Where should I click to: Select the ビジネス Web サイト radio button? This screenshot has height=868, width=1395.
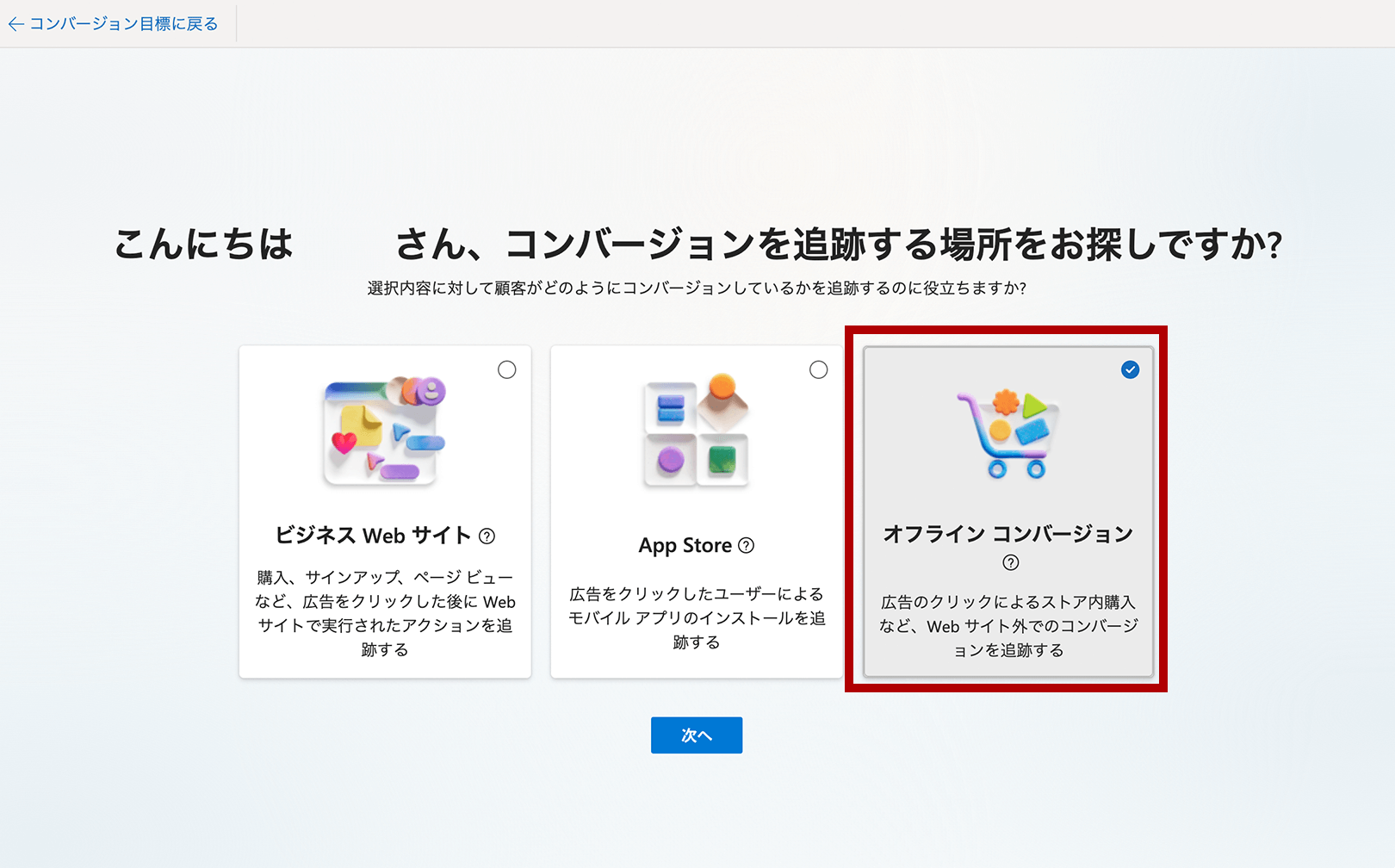pos(507,369)
